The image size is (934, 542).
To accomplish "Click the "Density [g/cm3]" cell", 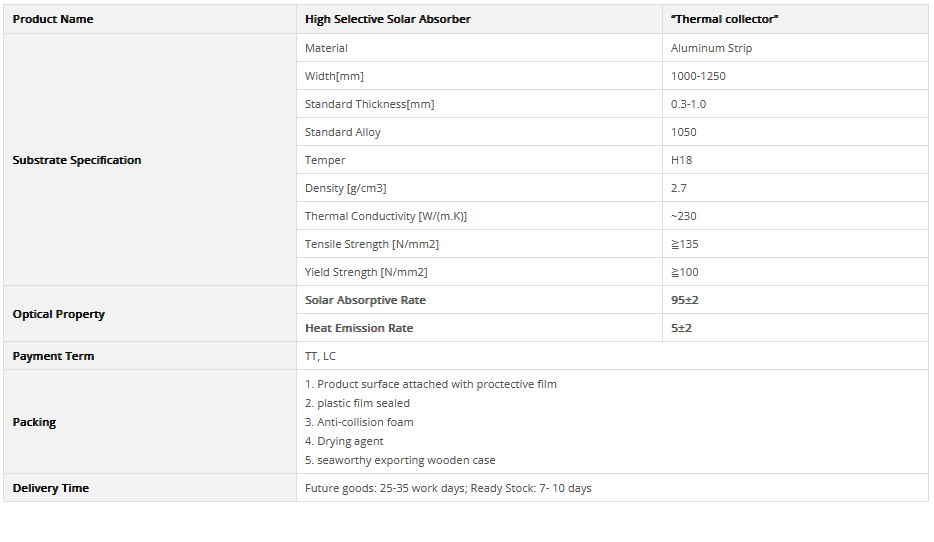I will click(345, 188).
